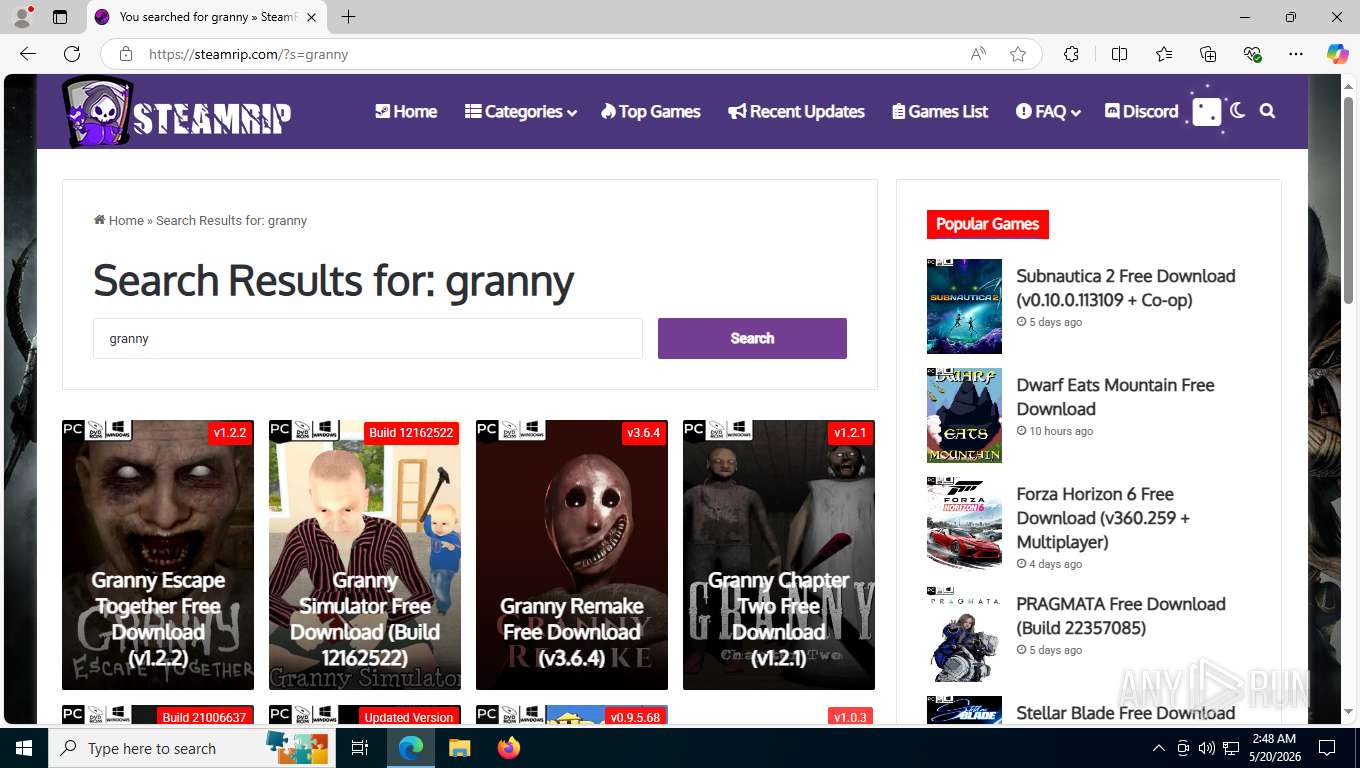Open the browser Extensions icon
Screen dimensions: 1360x768
[1071, 54]
